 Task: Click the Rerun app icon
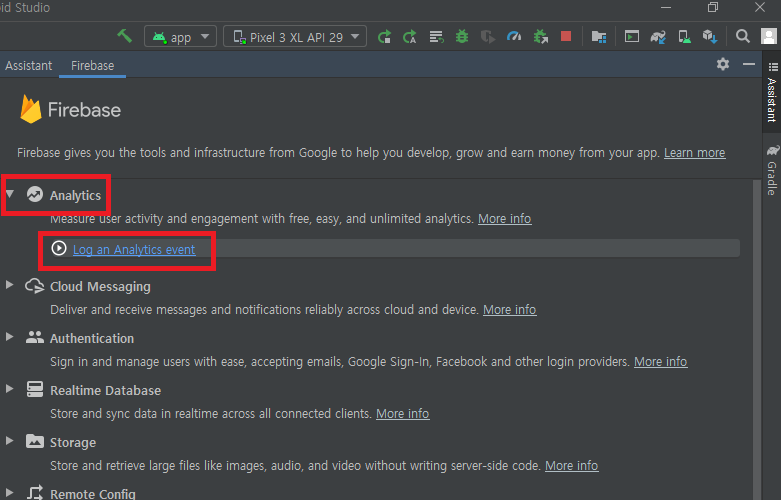pos(384,37)
